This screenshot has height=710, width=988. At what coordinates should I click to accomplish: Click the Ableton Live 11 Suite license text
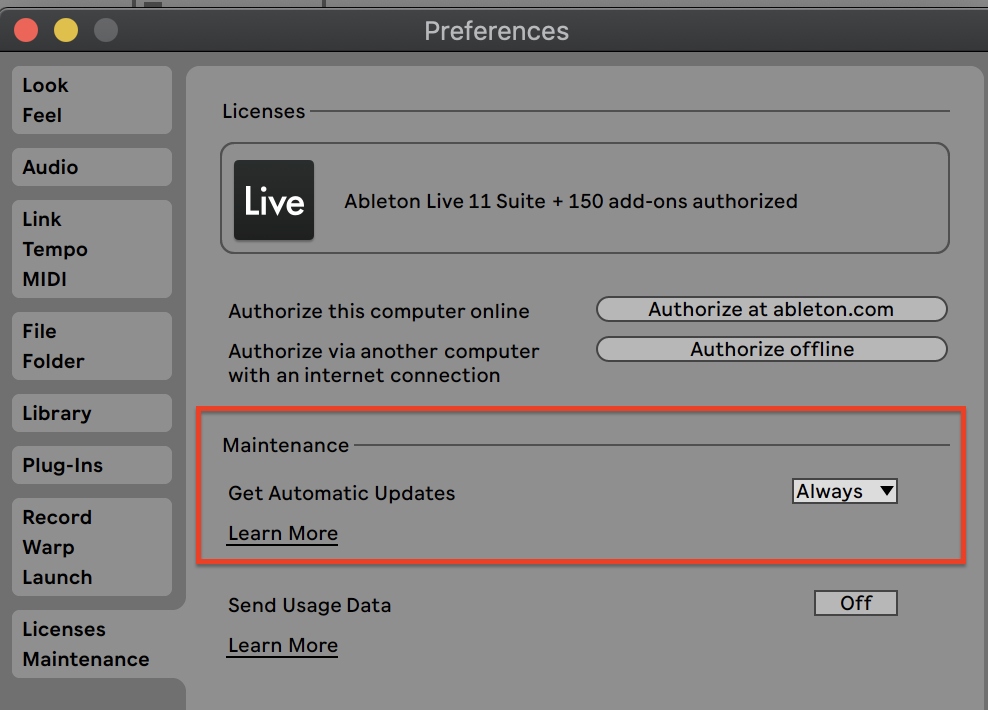click(x=571, y=201)
